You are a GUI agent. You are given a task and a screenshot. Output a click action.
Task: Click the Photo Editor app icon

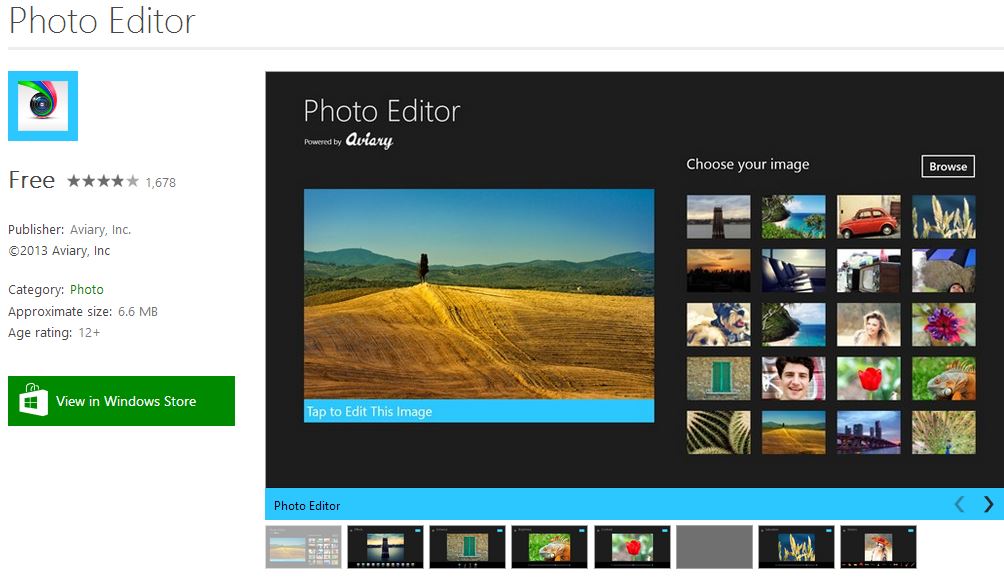pos(43,106)
